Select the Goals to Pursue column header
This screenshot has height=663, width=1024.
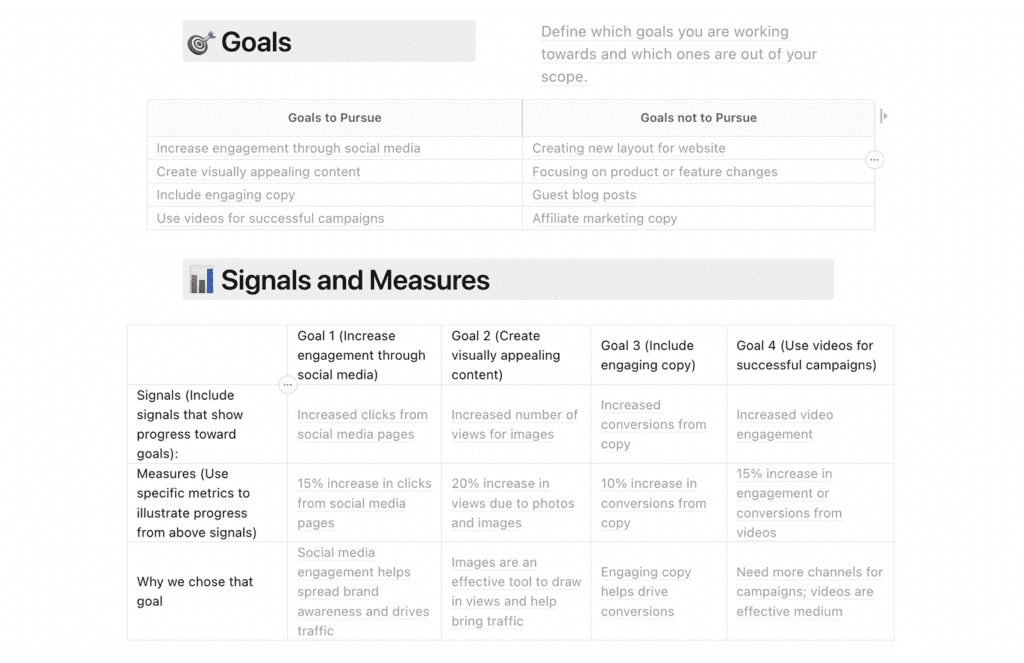click(334, 118)
